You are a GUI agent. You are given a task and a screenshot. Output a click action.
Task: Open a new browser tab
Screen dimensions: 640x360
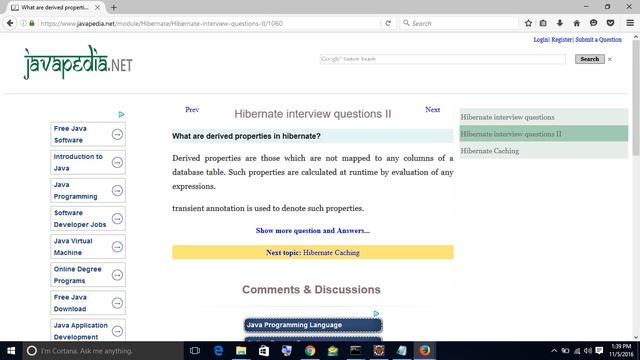113,7
